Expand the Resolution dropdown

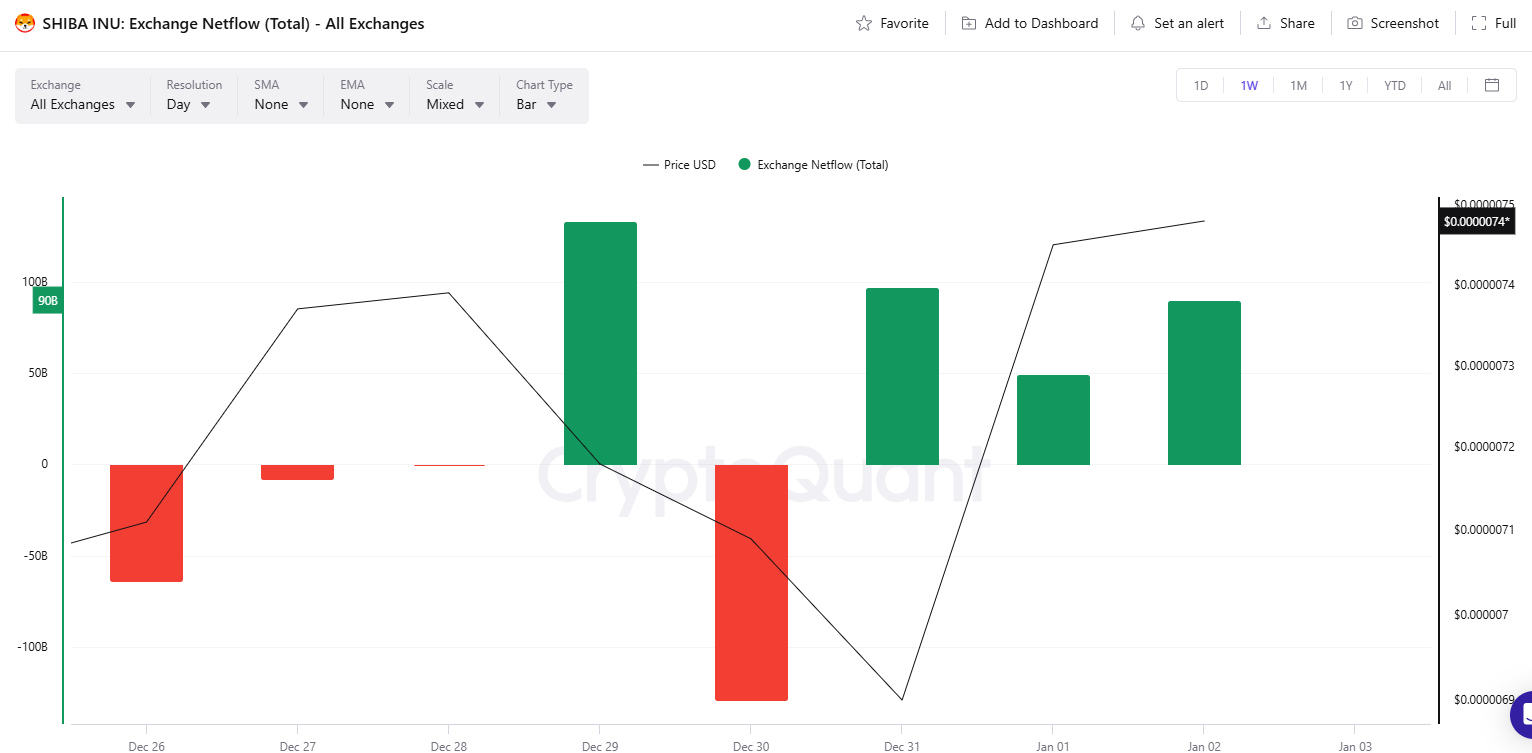[x=188, y=103]
